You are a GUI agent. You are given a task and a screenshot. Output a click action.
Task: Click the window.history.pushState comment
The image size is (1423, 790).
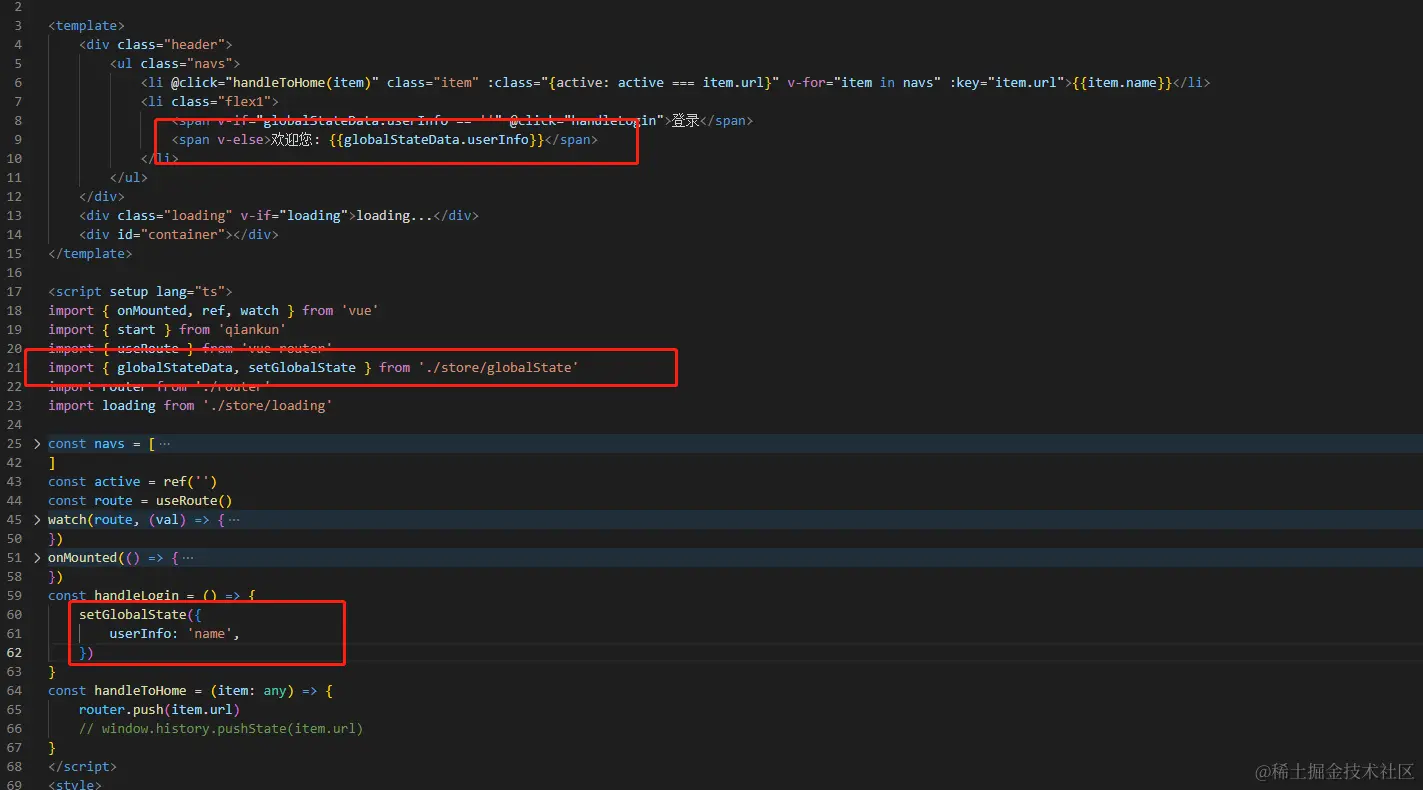point(221,728)
